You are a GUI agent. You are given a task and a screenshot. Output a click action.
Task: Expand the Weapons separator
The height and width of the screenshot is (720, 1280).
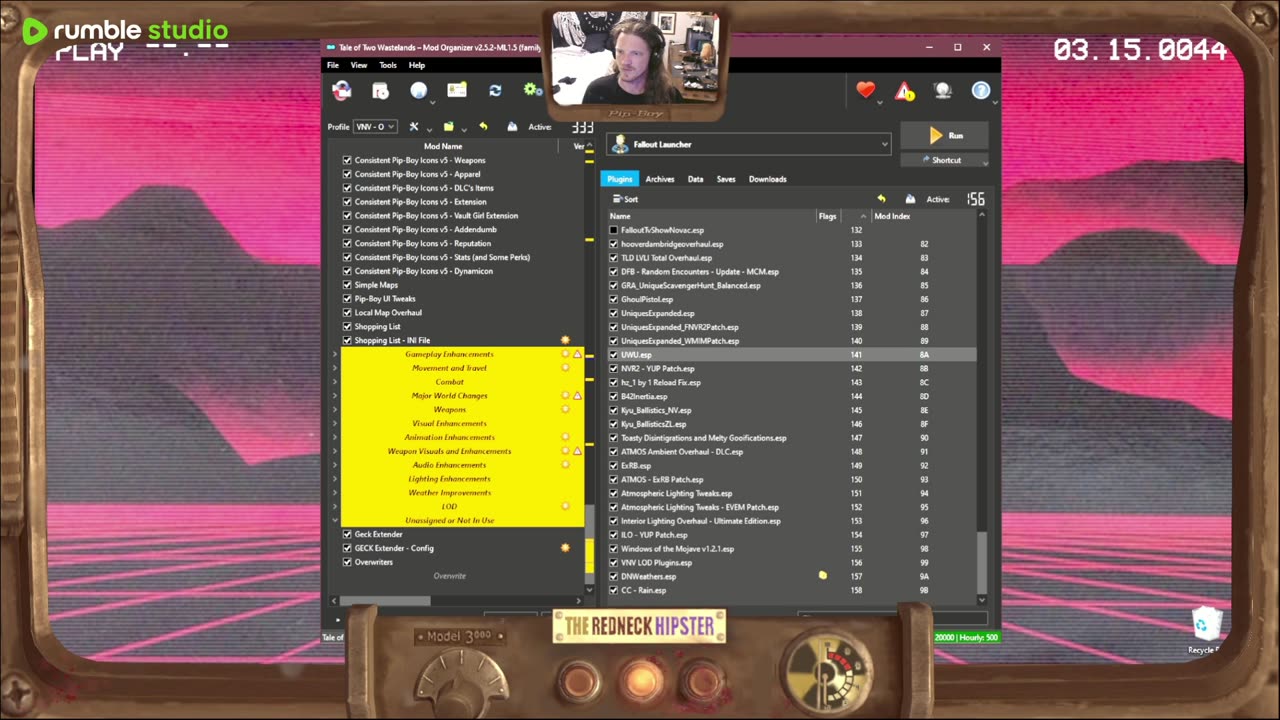(335, 410)
